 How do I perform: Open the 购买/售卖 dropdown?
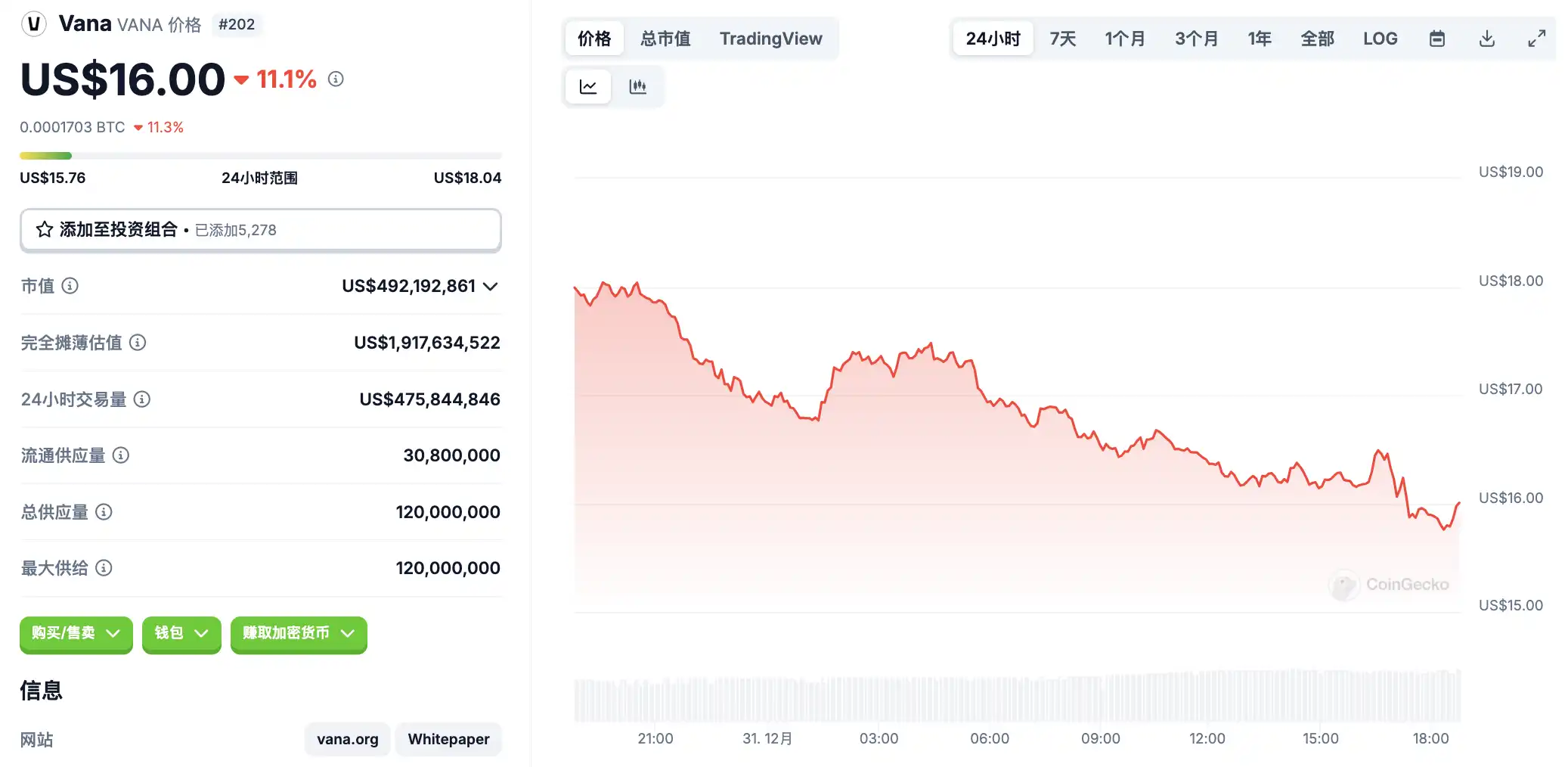pos(76,633)
